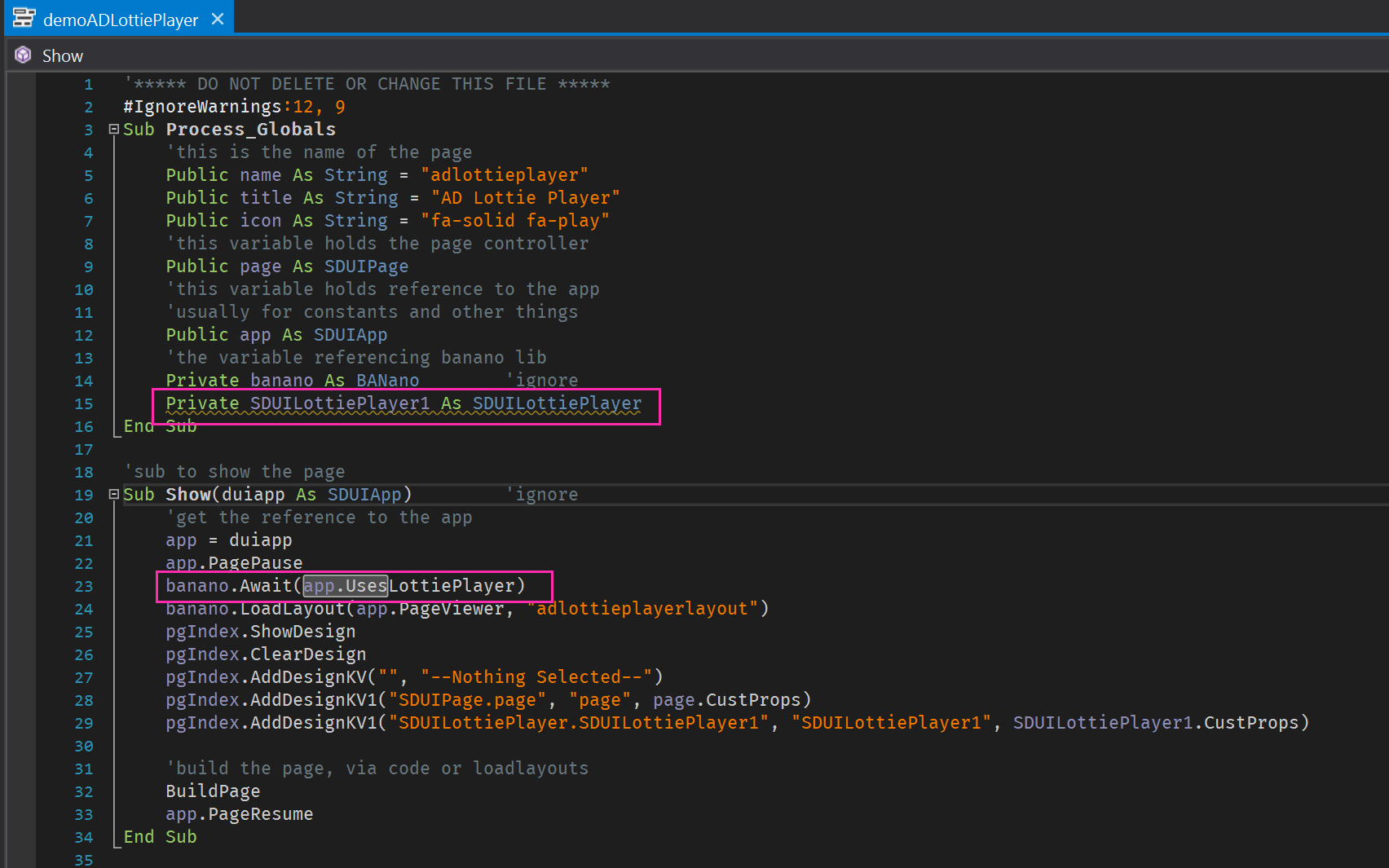The height and width of the screenshot is (868, 1389).
Task: Select the demoADLottiePlayer tab
Action: coord(120,20)
